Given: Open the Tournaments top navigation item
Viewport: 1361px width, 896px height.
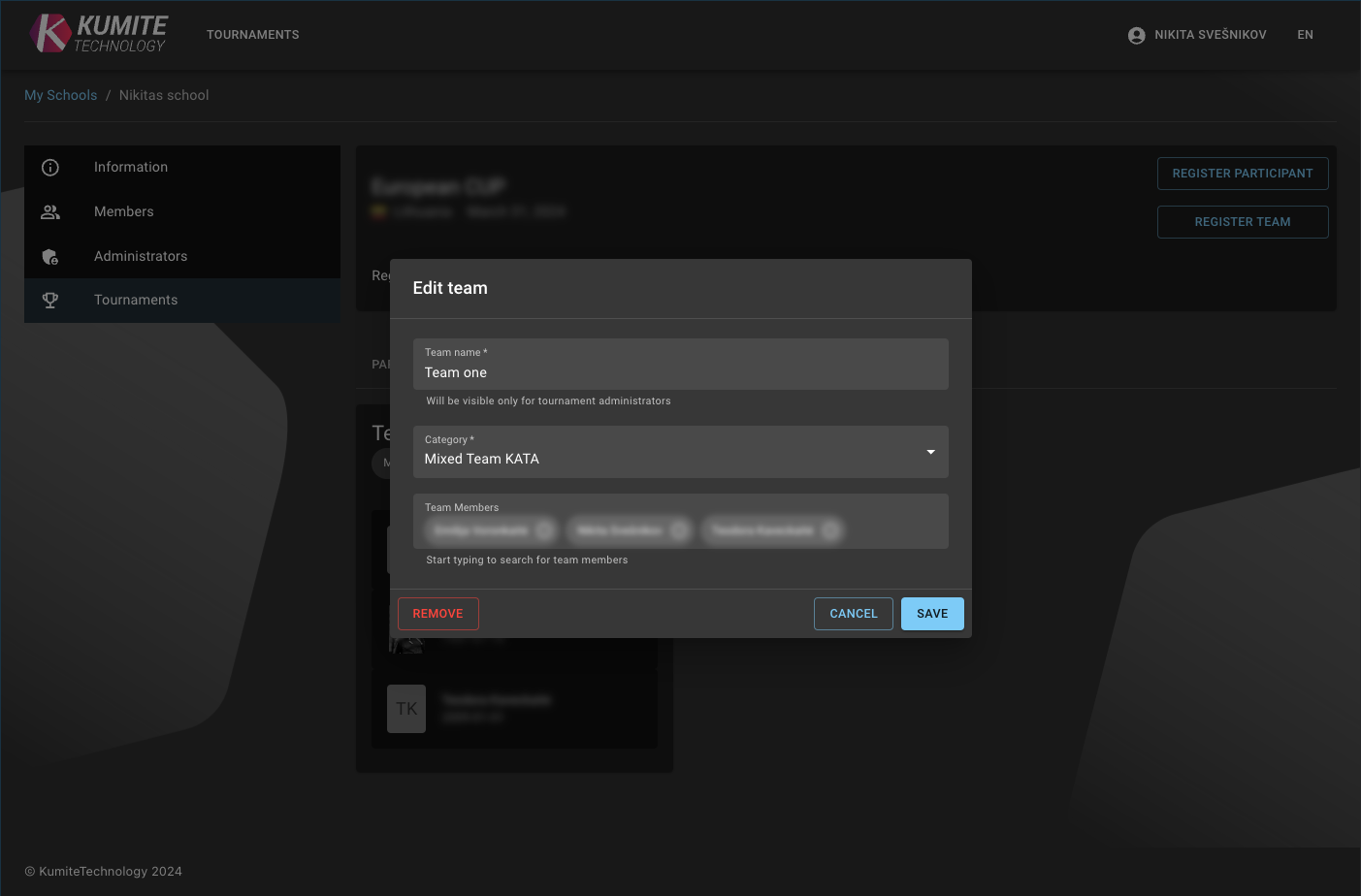Looking at the screenshot, I should pyautogui.click(x=252, y=35).
